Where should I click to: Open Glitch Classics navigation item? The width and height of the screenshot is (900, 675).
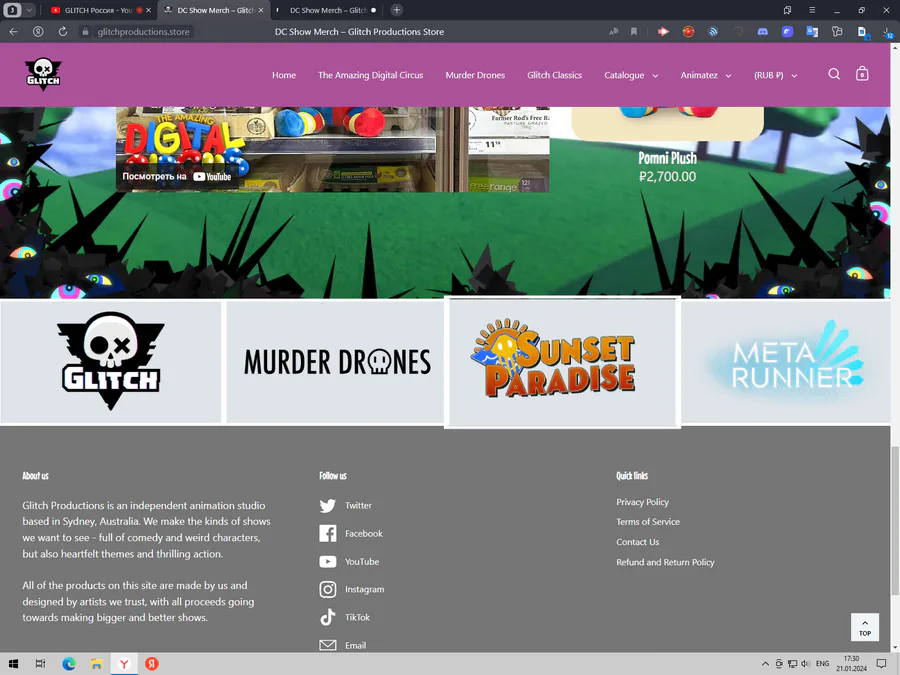point(554,75)
